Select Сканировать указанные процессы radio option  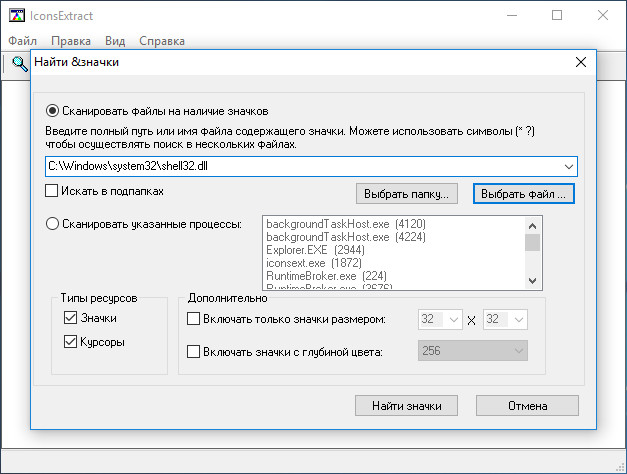[53, 223]
